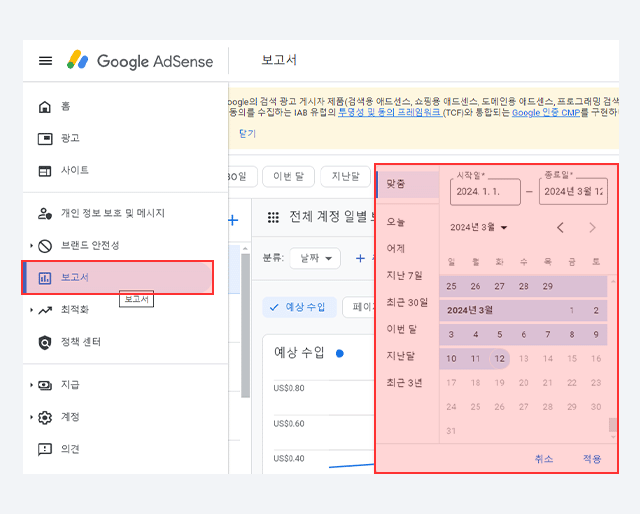Click the 계정 gear icon
This screenshot has height=514, width=640.
45,417
